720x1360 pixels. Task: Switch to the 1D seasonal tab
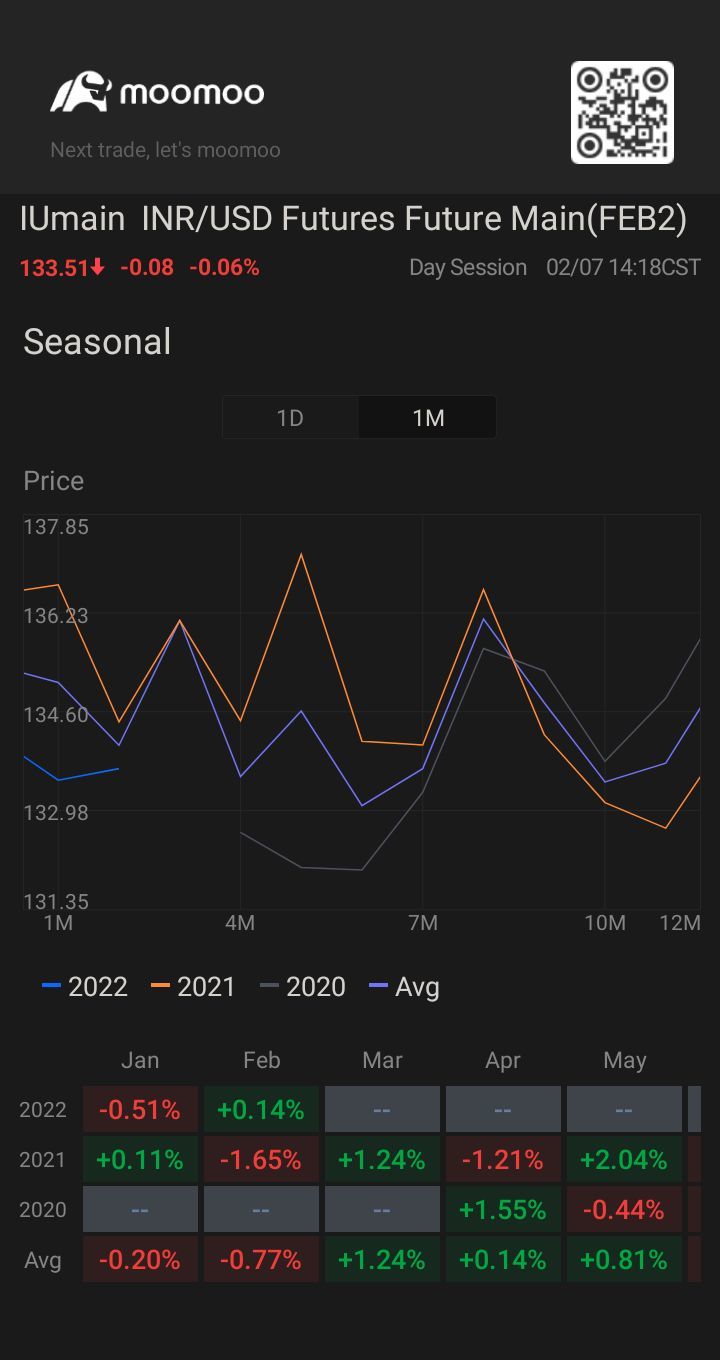290,418
